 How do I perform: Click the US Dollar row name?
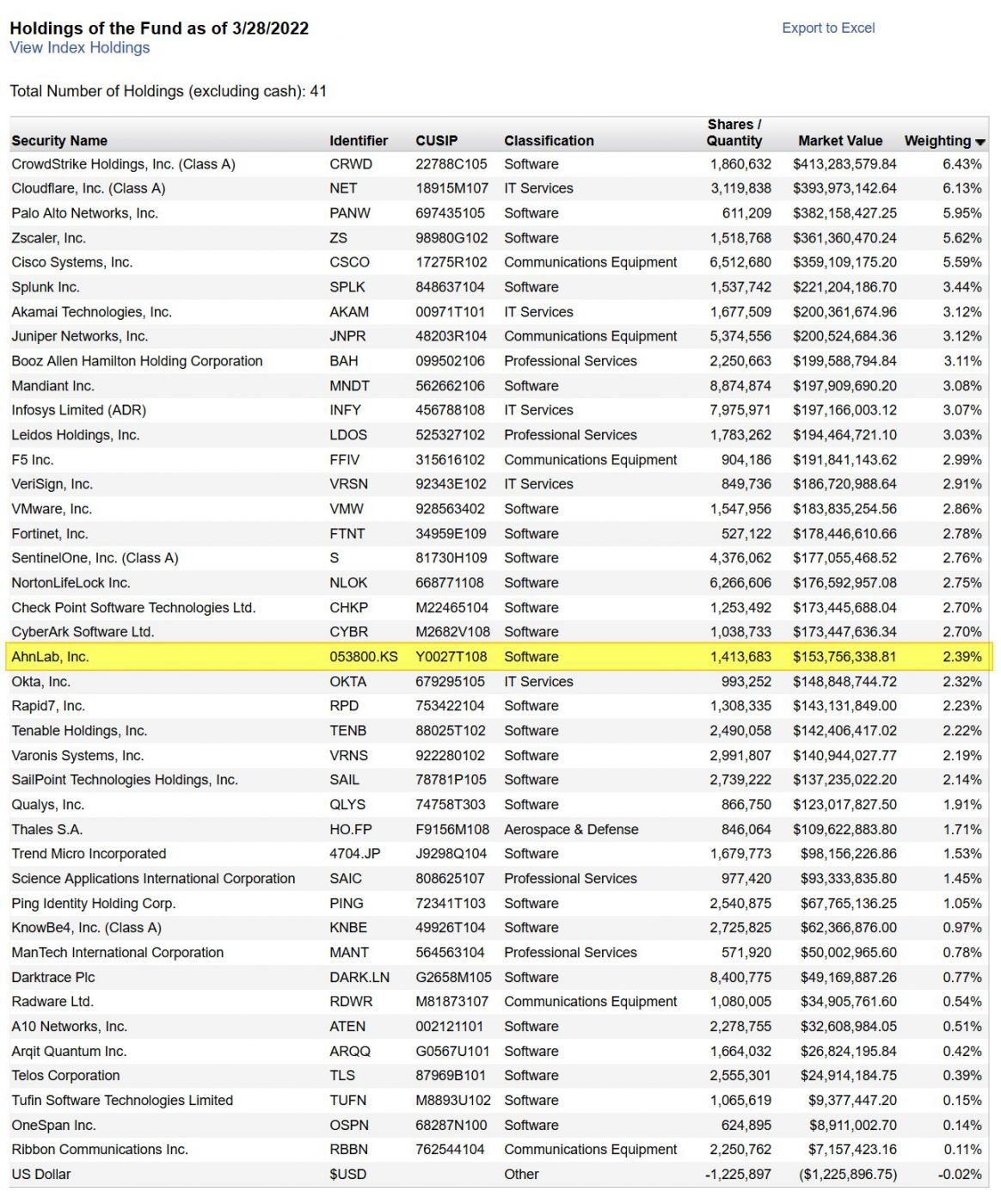tap(41, 1175)
